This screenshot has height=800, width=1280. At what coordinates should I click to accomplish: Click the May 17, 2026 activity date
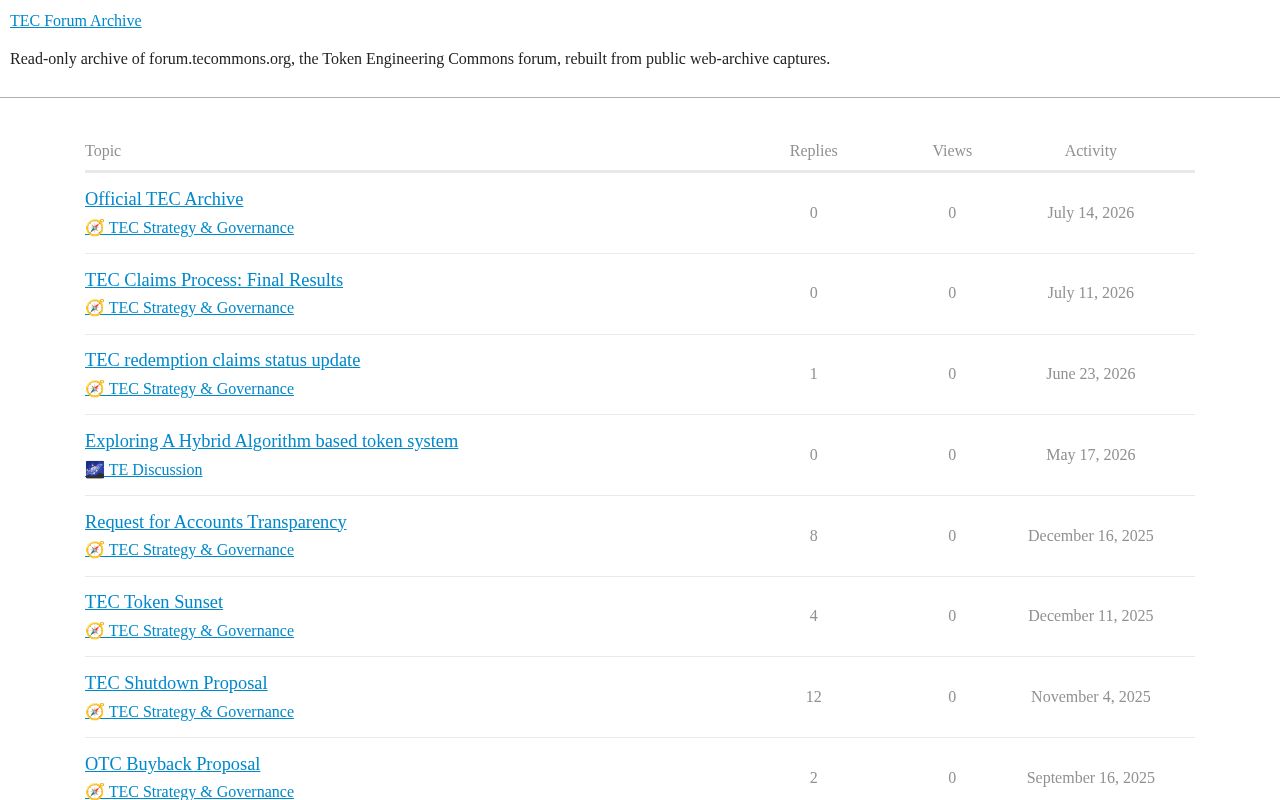[x=1090, y=455]
